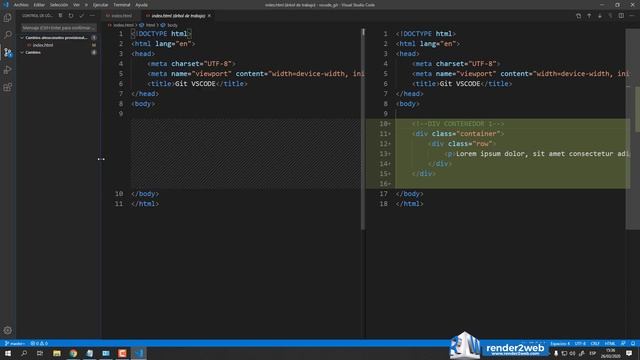Viewport: 640px width, 360px height.
Task: Click the refresh icon in Source Control header
Action: [x=71, y=16]
